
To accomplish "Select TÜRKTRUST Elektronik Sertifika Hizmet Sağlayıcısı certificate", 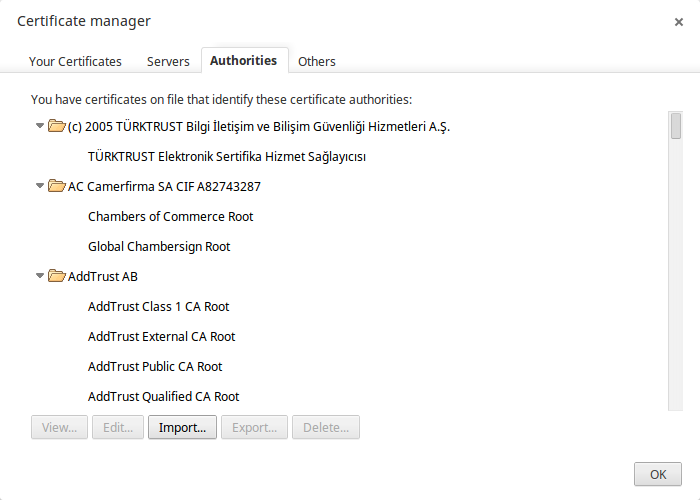I will pyautogui.click(x=227, y=157).
